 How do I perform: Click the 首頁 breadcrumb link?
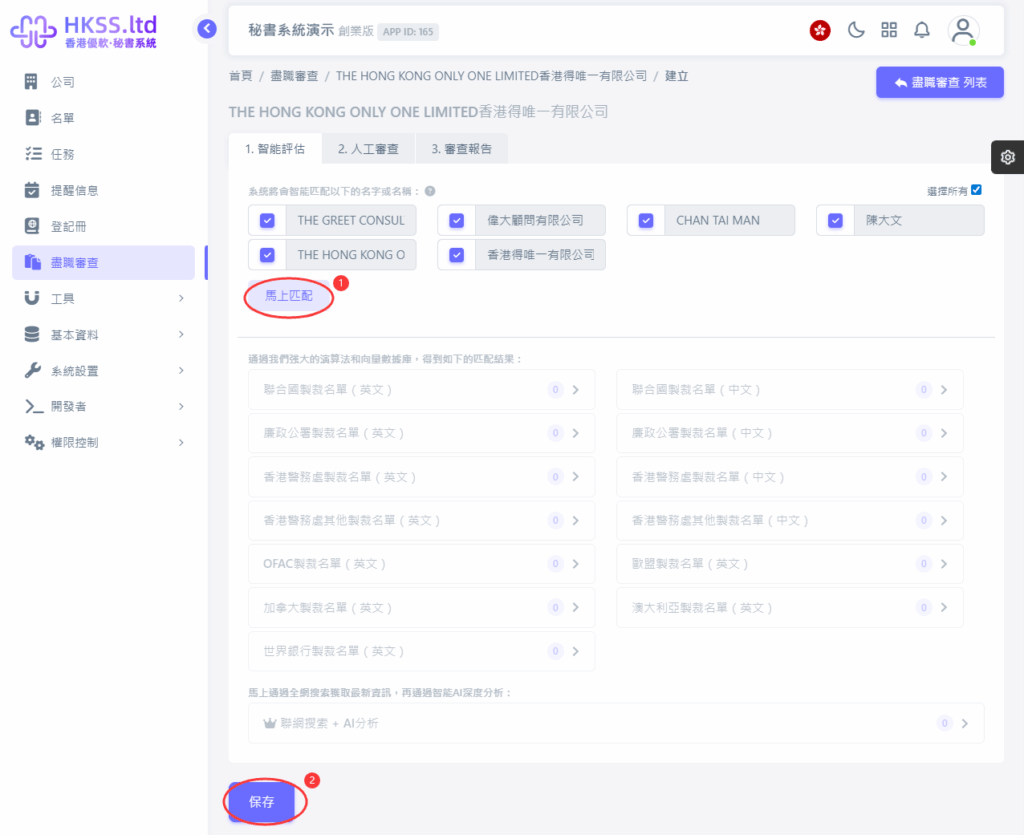point(240,76)
